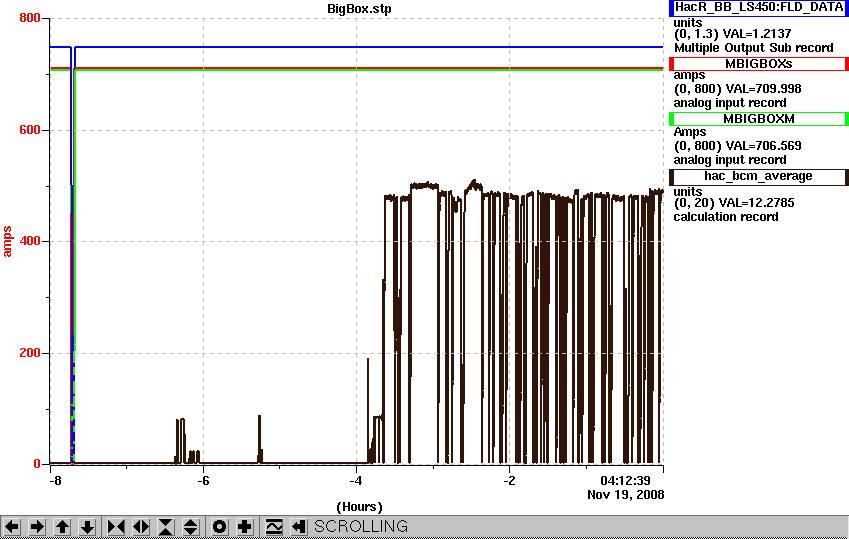The width and height of the screenshot is (849, 539).
Task: Pan the plot right with the right arrow
Action: coord(37,527)
